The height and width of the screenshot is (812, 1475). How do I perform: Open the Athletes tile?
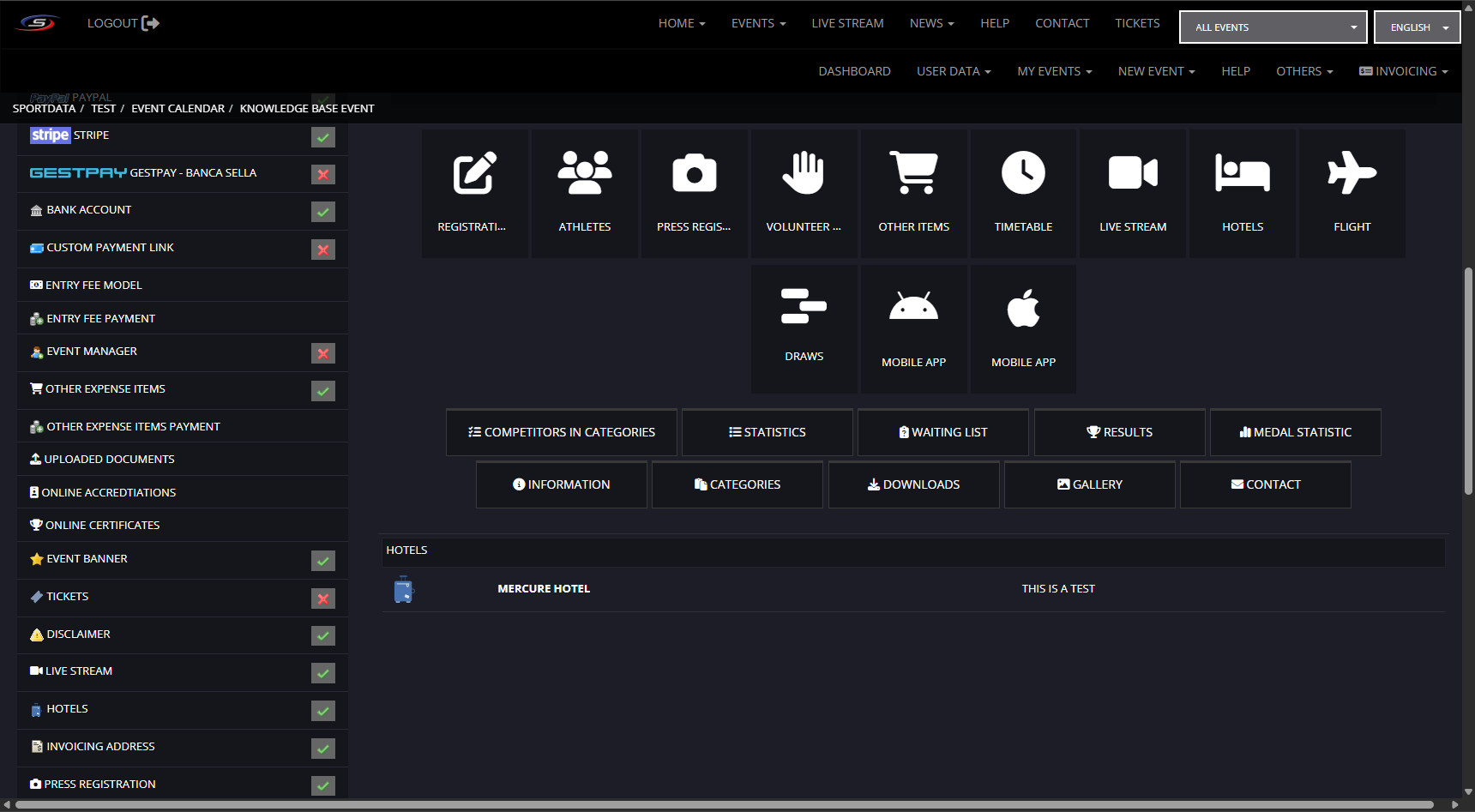585,194
